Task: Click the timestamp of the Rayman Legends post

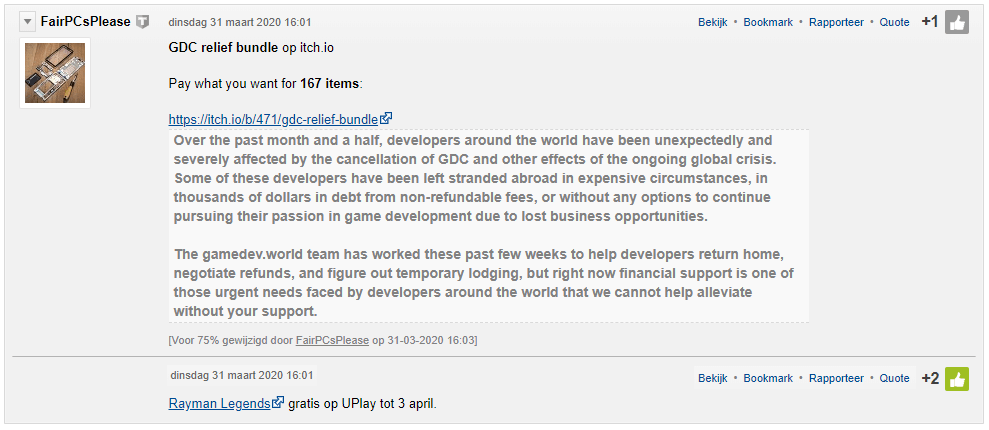Action: pyautogui.click(x=240, y=376)
